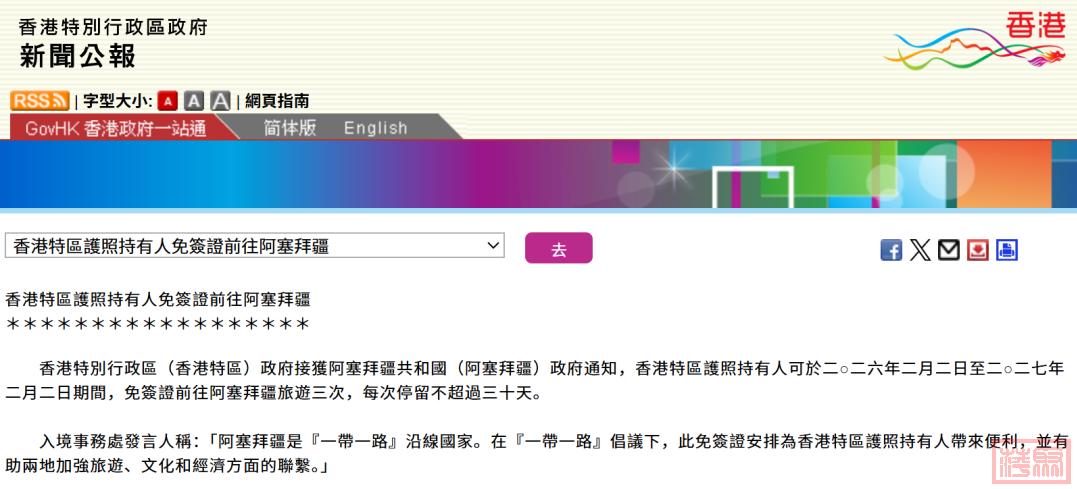Click the 香港特別行政區政府 header text
Image resolution: width=1077 pixels, height=489 pixels.
coord(113,27)
